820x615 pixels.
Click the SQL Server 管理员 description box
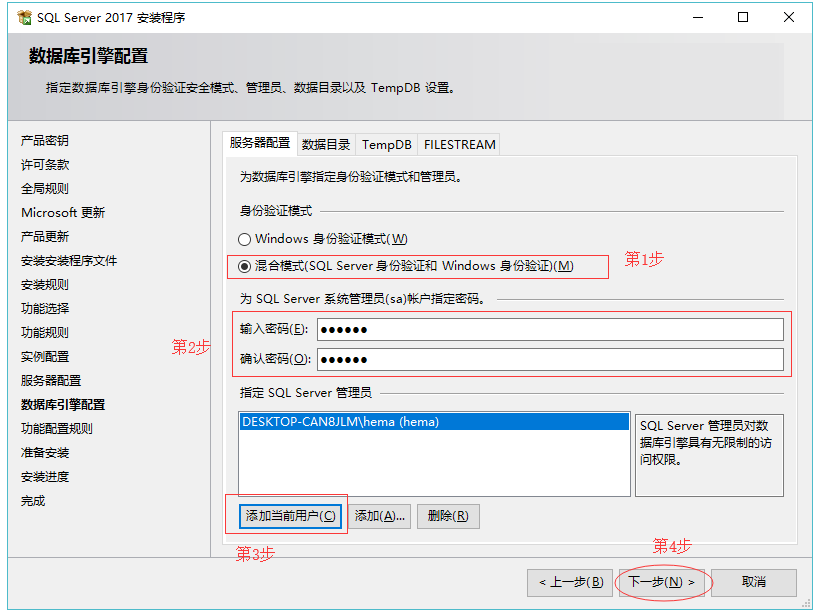[709, 455]
